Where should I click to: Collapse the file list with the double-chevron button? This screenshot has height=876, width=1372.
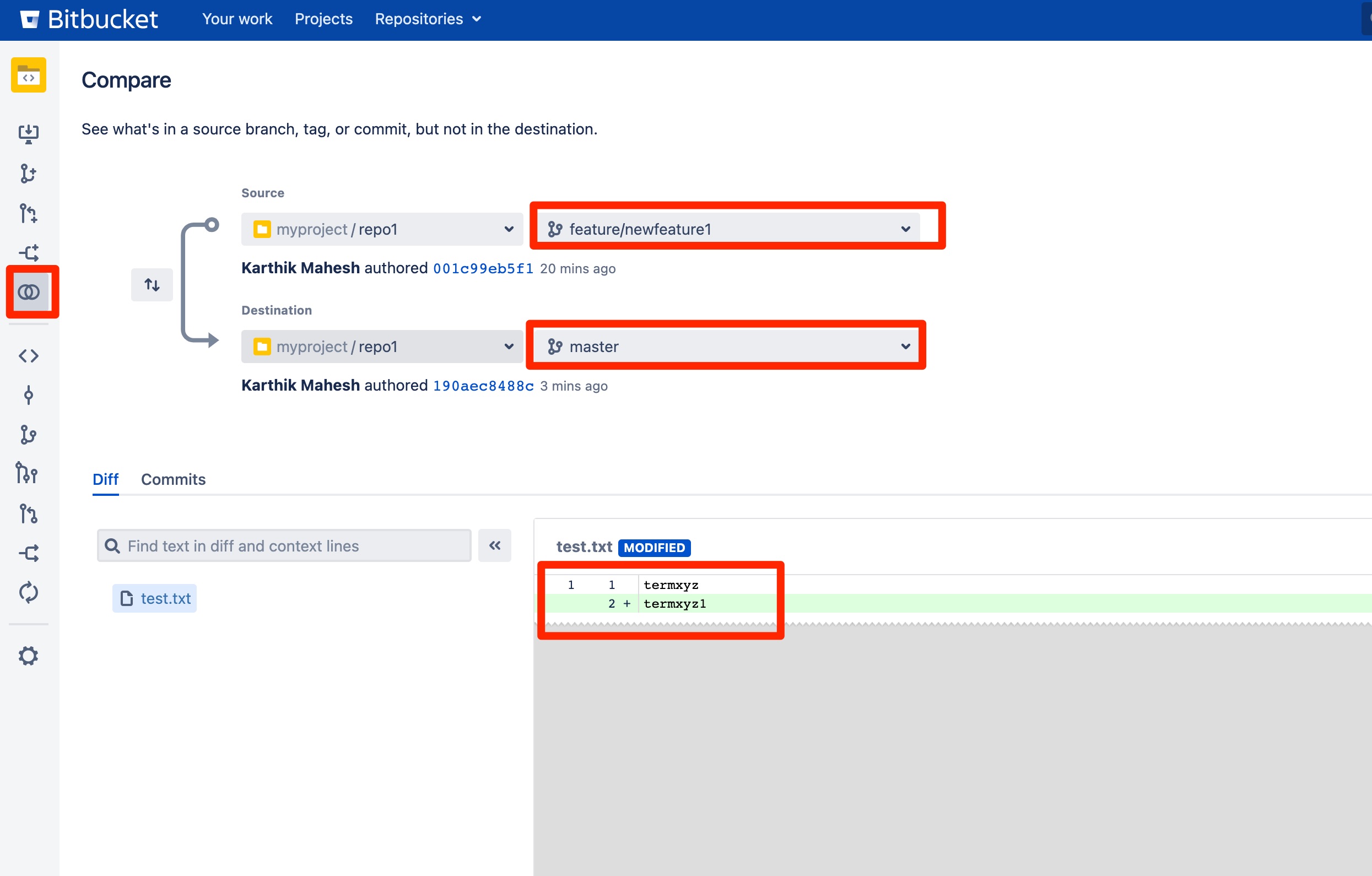(494, 545)
